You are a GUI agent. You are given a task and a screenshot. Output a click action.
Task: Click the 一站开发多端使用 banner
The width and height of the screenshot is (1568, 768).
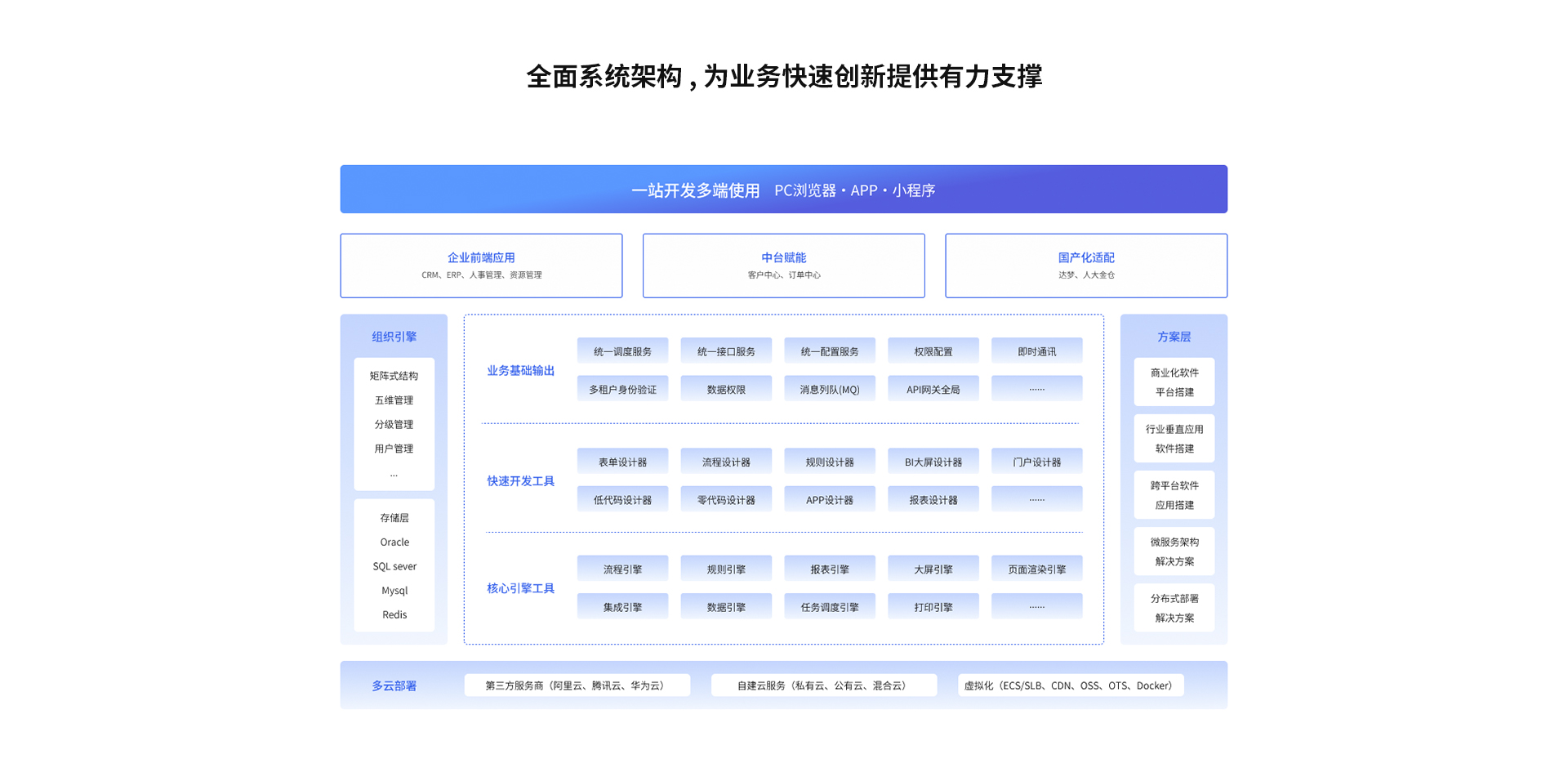[x=783, y=190]
